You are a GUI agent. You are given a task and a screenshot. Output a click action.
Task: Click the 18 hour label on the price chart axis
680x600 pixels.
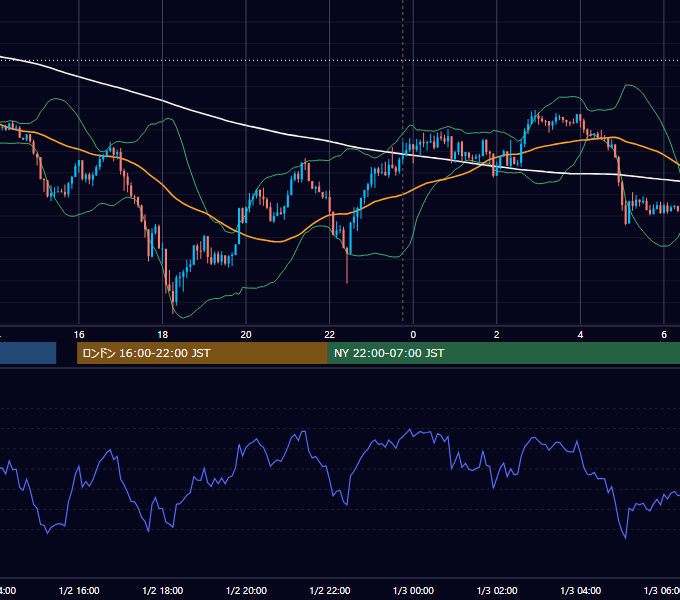coord(163,335)
